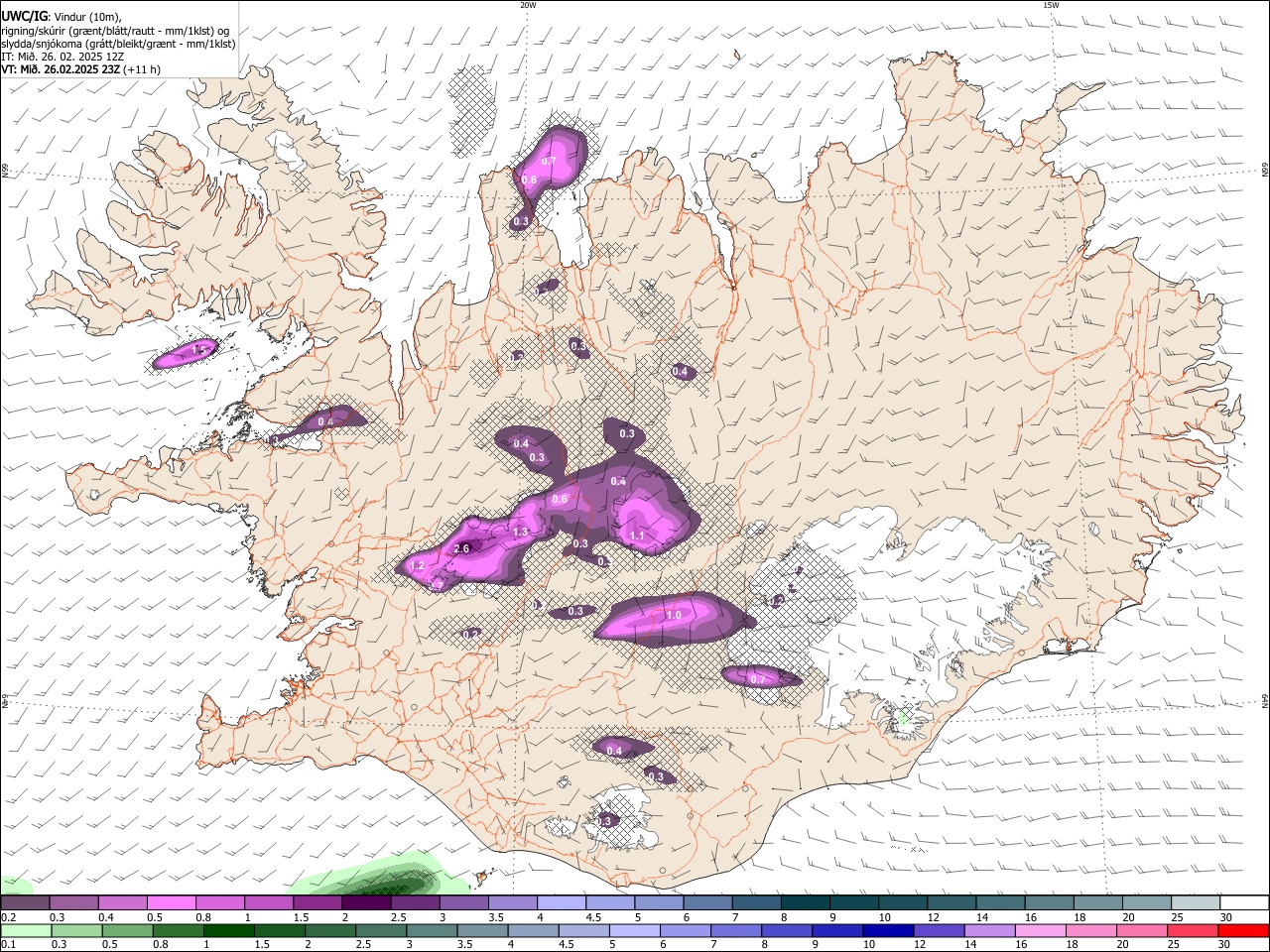The width and height of the screenshot is (1270, 952).
Task: Select the darkest purple swatch labeled 2 in snow scale
Action: tap(365, 903)
